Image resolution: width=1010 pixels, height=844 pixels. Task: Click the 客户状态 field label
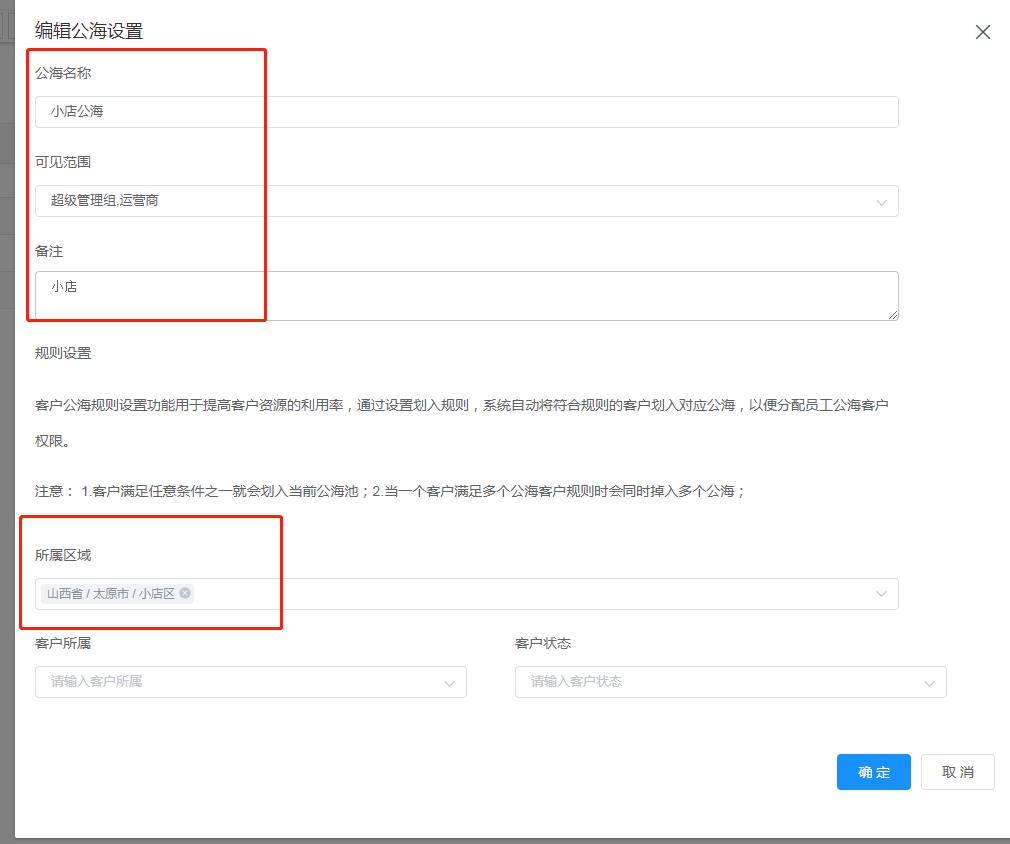[x=543, y=643]
